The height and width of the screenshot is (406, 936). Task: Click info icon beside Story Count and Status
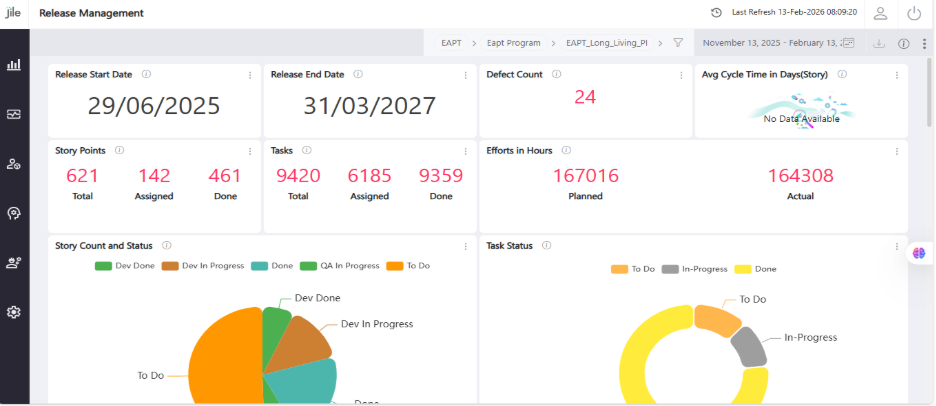pyautogui.click(x=167, y=245)
